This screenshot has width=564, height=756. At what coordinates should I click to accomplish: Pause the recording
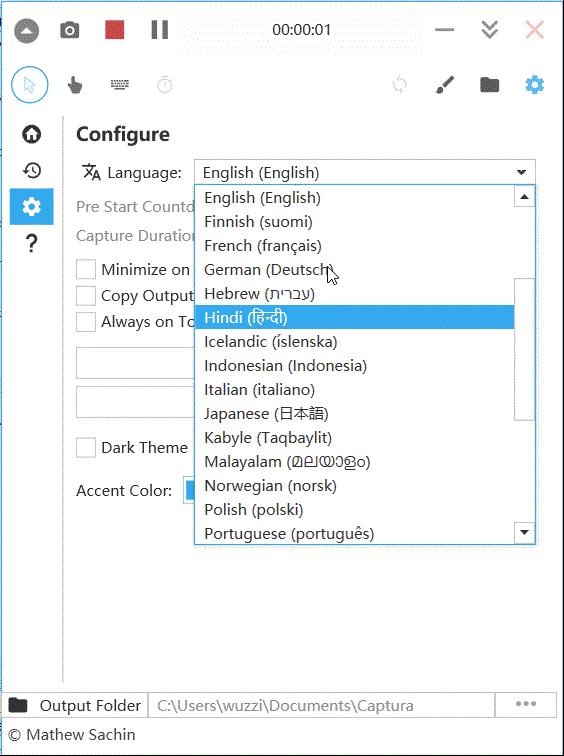[160, 30]
